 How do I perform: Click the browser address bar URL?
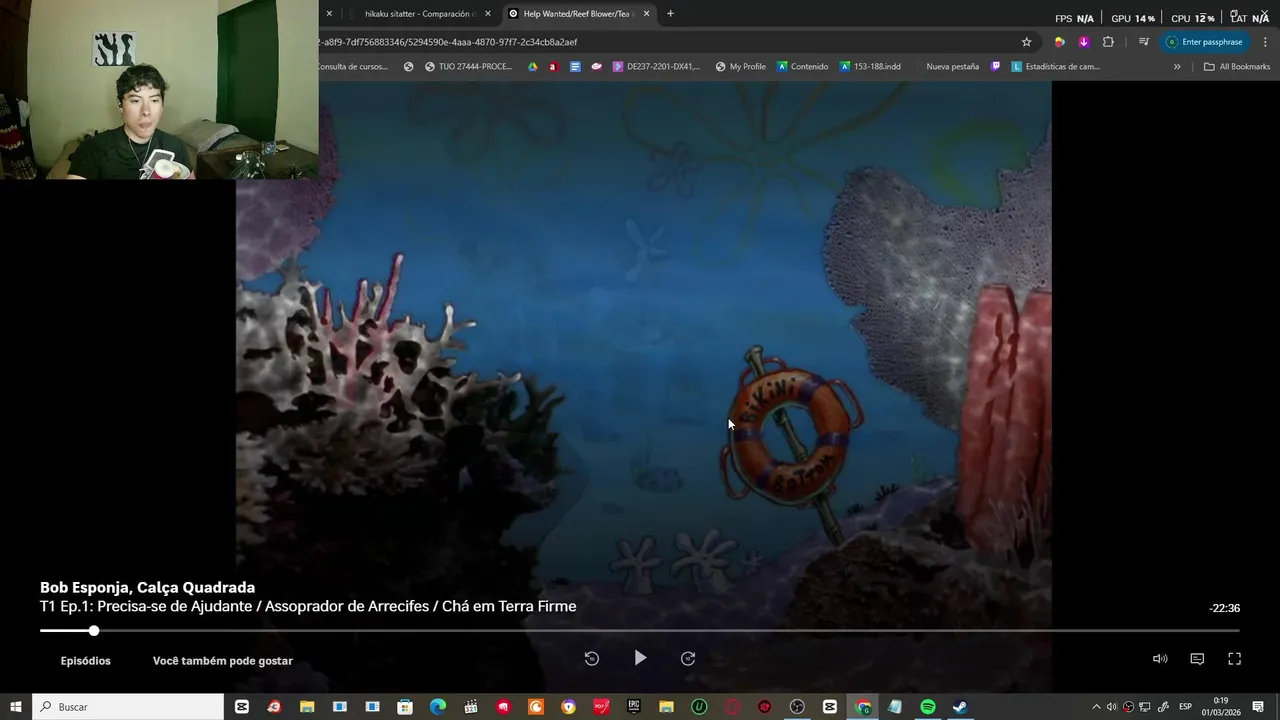point(447,42)
